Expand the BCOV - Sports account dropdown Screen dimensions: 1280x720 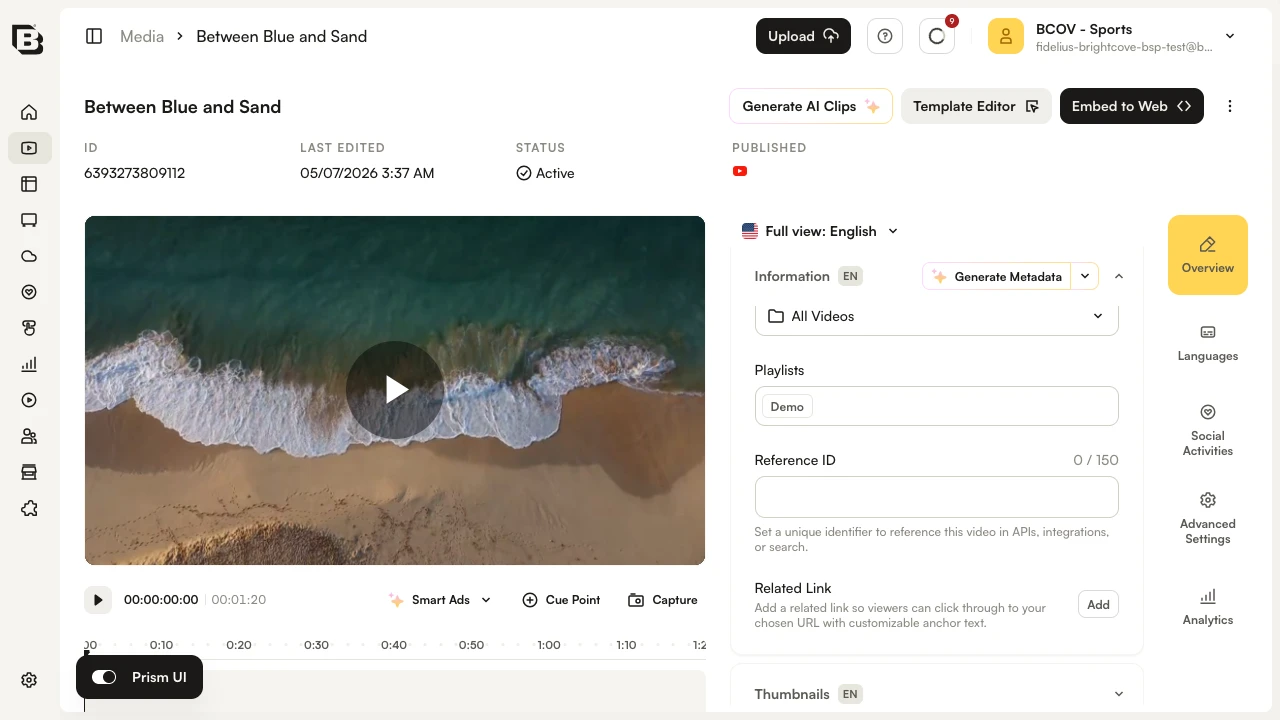point(1230,36)
